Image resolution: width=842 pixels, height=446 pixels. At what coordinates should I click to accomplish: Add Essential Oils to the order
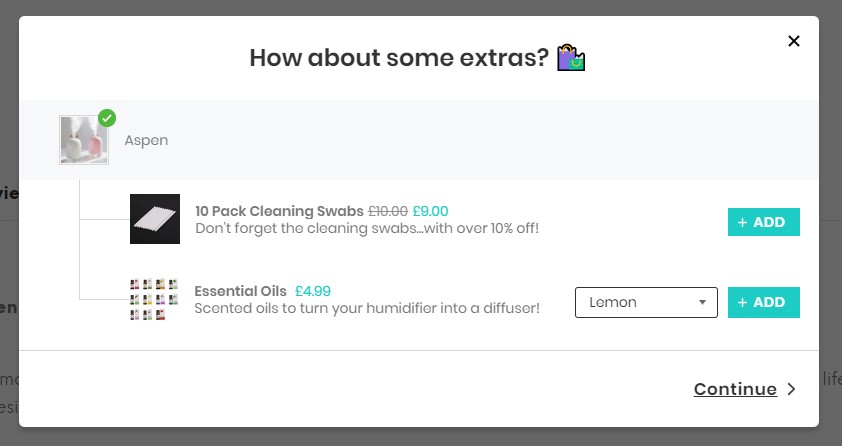(x=764, y=302)
